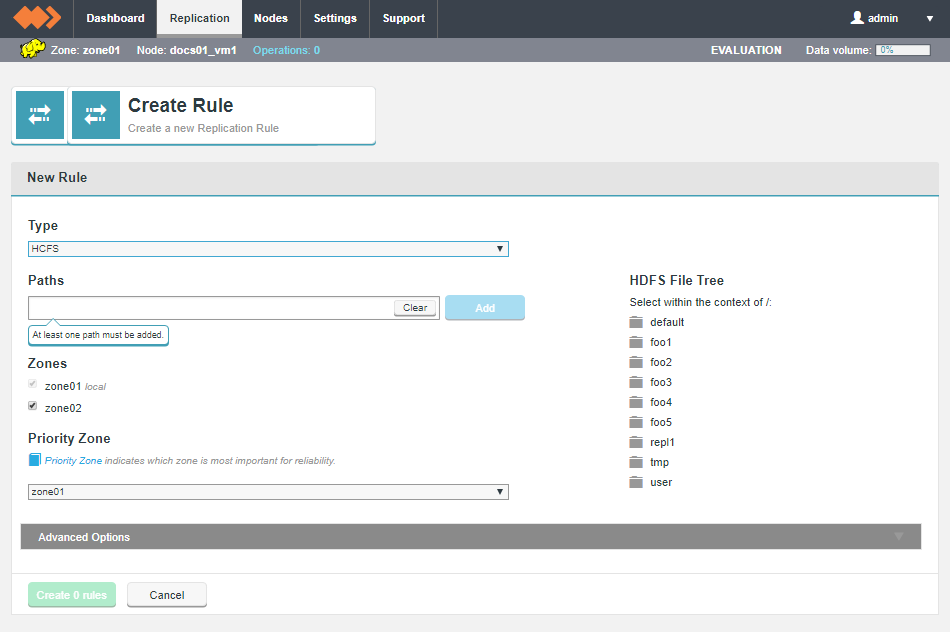The height and width of the screenshot is (632, 950).
Task: Click the 'At least one path must be added.' tooltip
Action: tap(98, 334)
